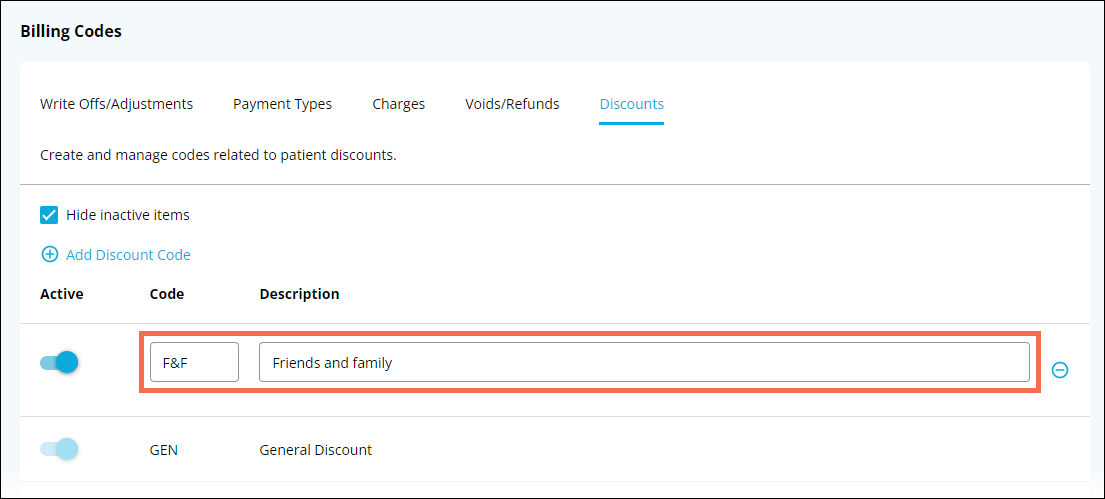Viewport: 1105px width, 499px height.
Task: Click the Description column header
Action: click(x=299, y=294)
